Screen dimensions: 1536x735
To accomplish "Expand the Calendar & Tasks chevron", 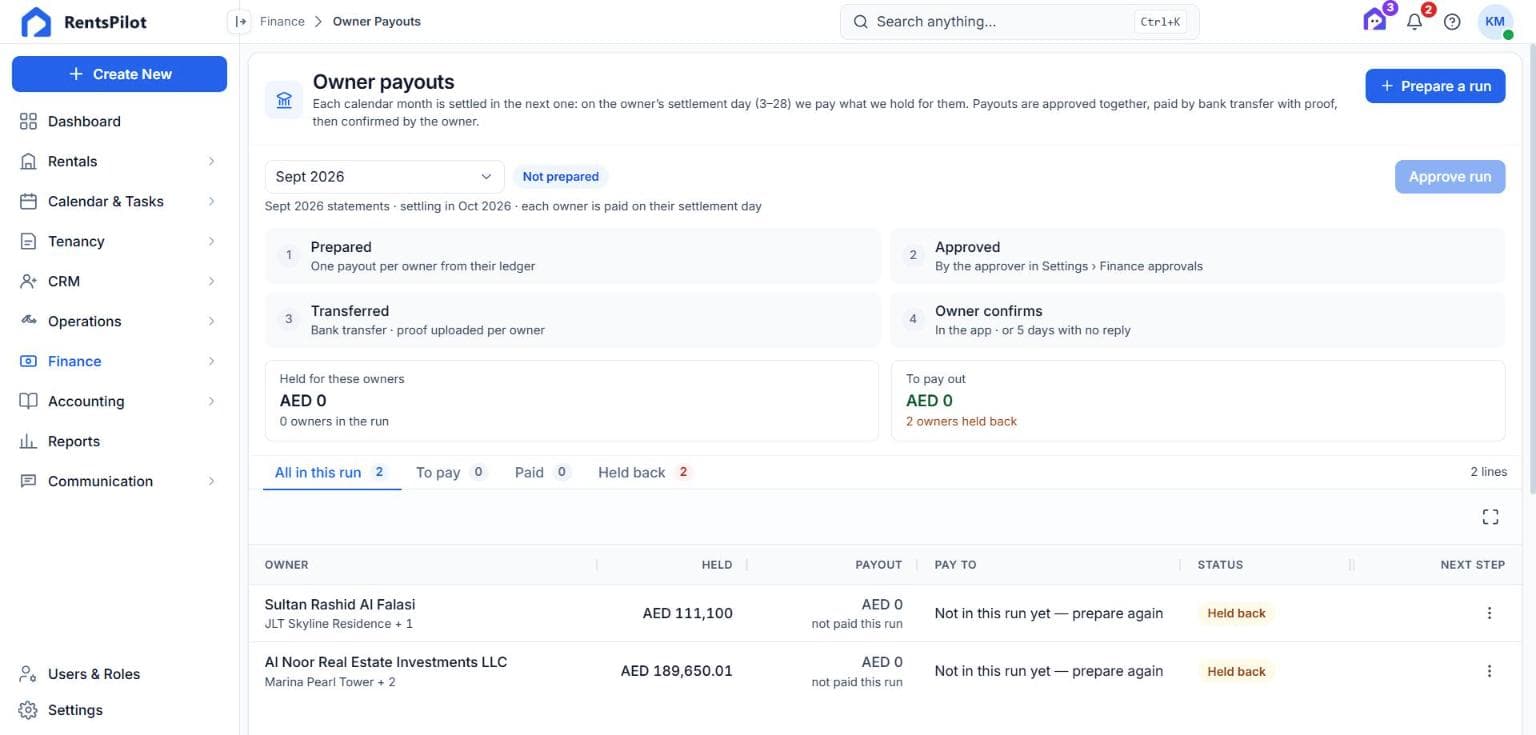I will [211, 201].
